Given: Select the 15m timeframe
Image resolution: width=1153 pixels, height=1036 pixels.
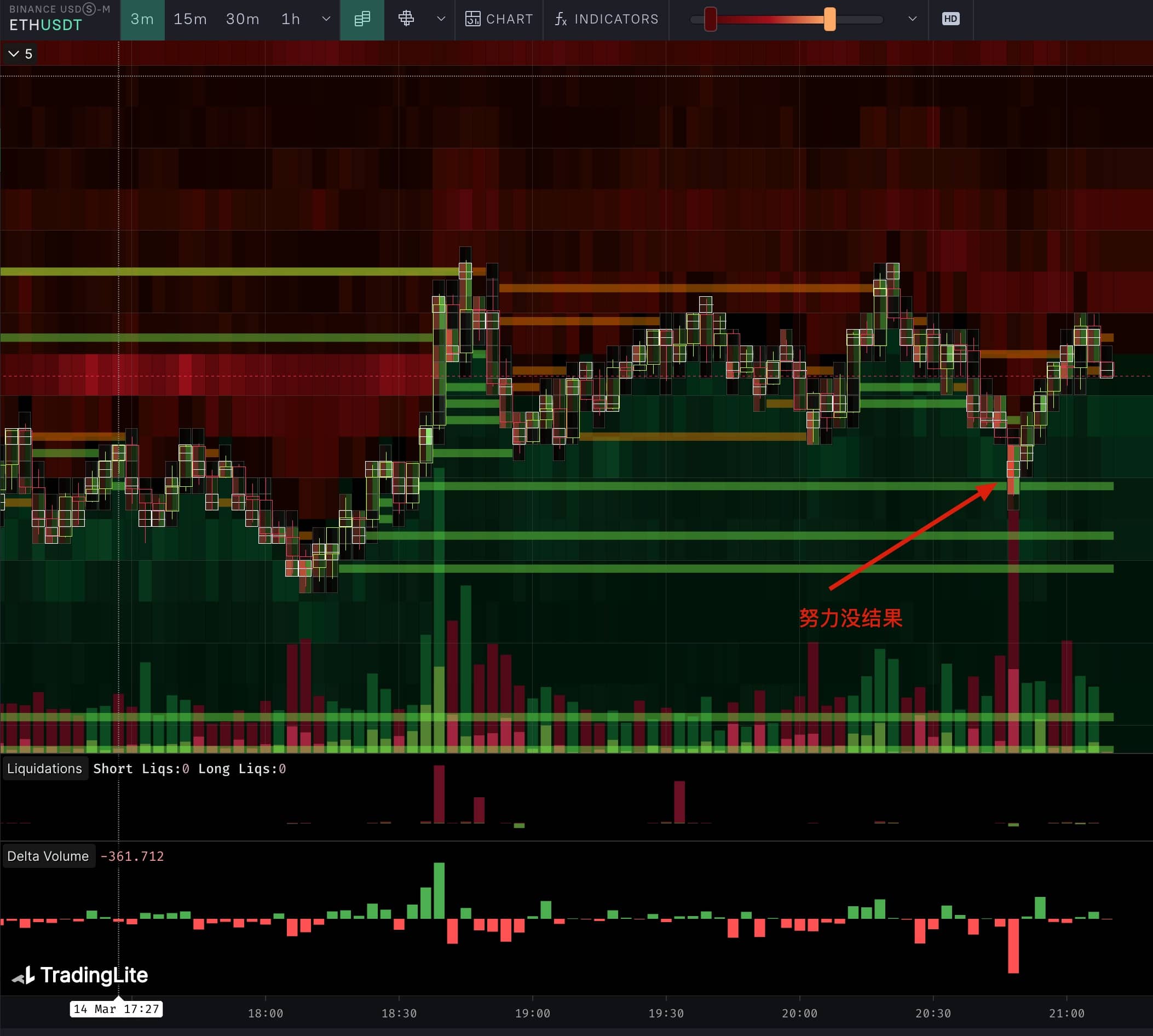Looking at the screenshot, I should 190,19.
